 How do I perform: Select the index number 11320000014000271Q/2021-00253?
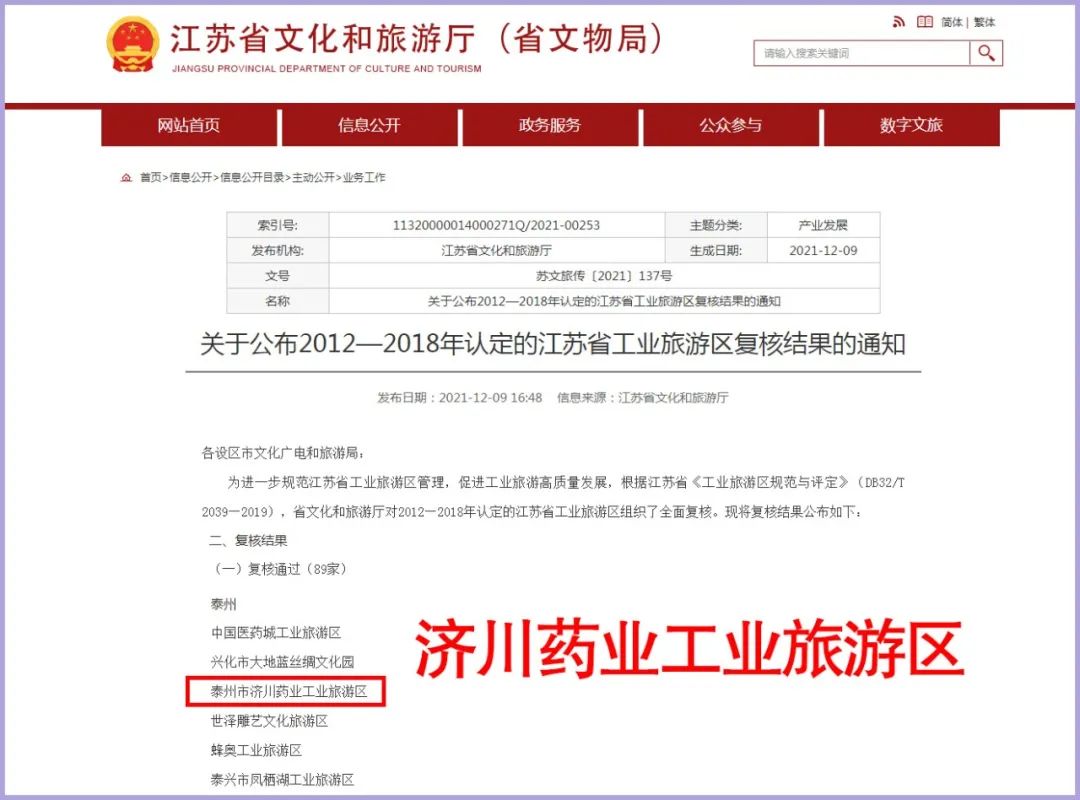496,225
